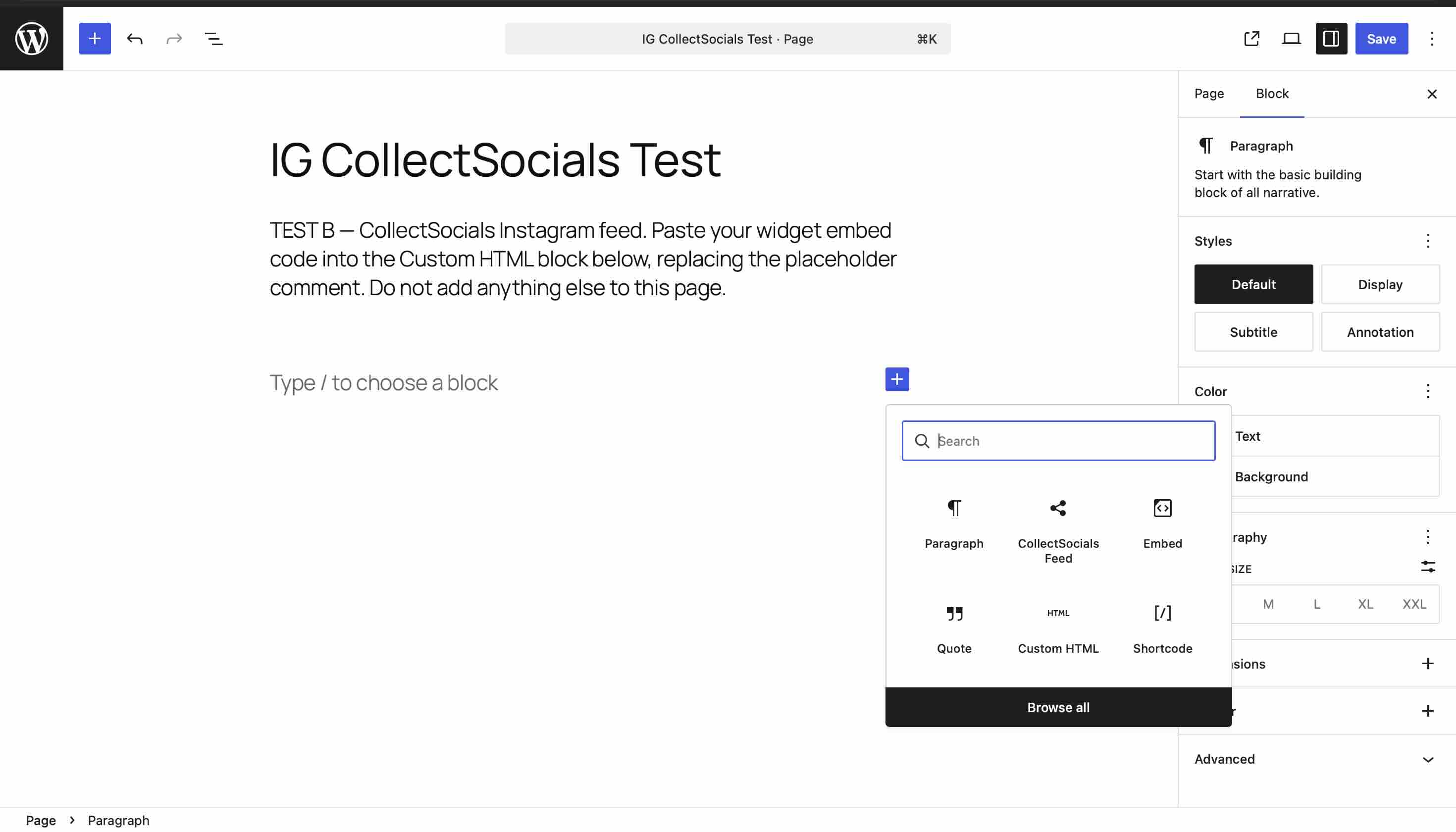Screen dimensions: 1456x832
Task: Toggle the Settings sidebar panel
Action: [1331, 38]
